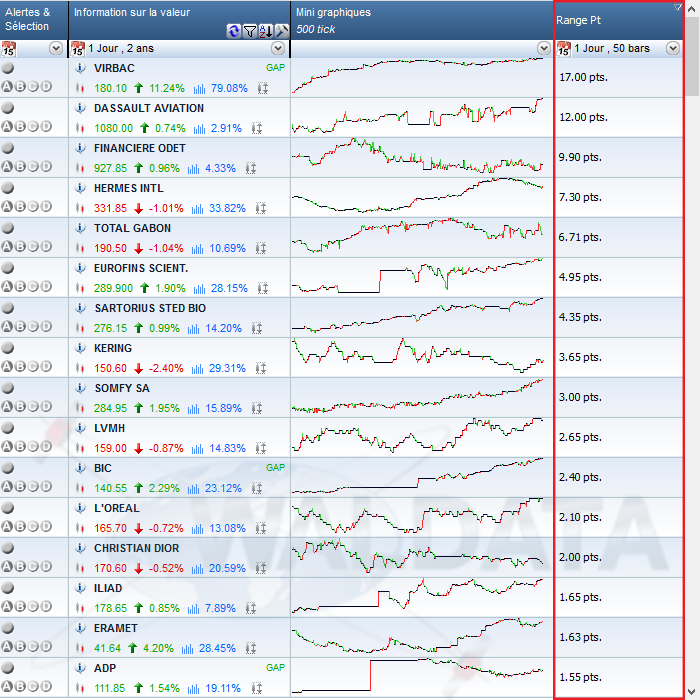Open info icon for HERMES INTL
This screenshot has width=700, height=700.
tap(80, 188)
